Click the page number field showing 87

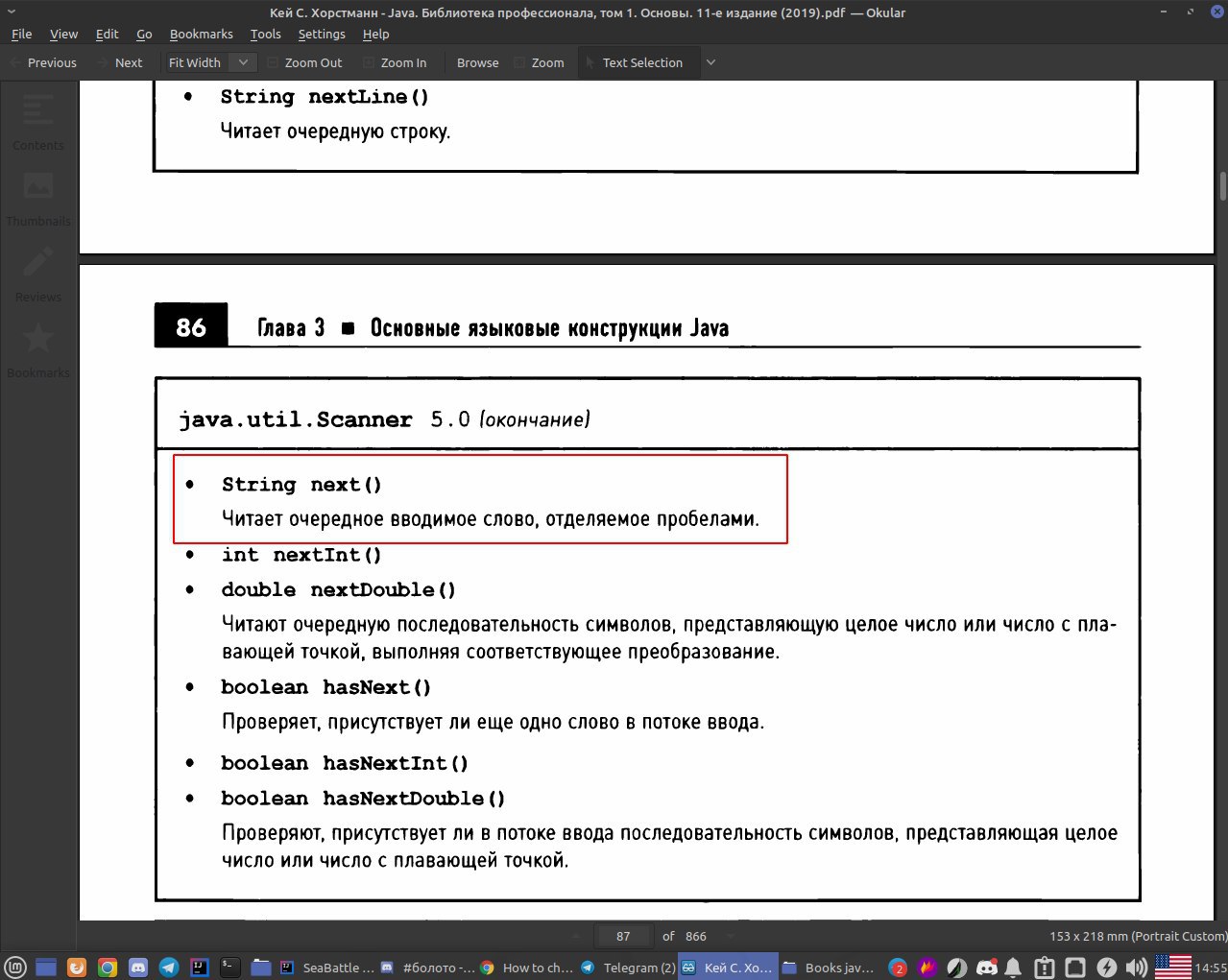pyautogui.click(x=623, y=936)
